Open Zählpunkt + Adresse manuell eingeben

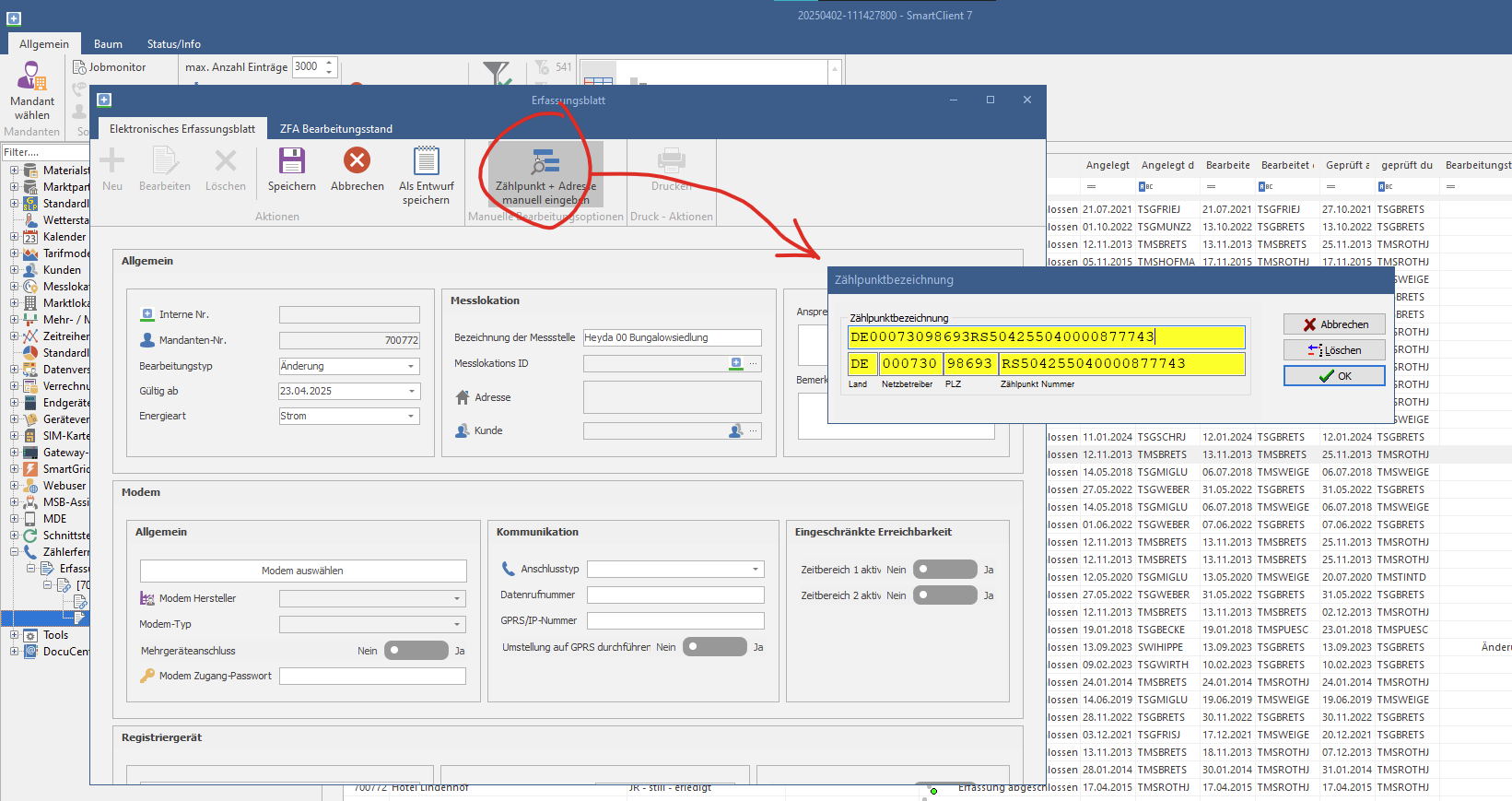[x=545, y=164]
